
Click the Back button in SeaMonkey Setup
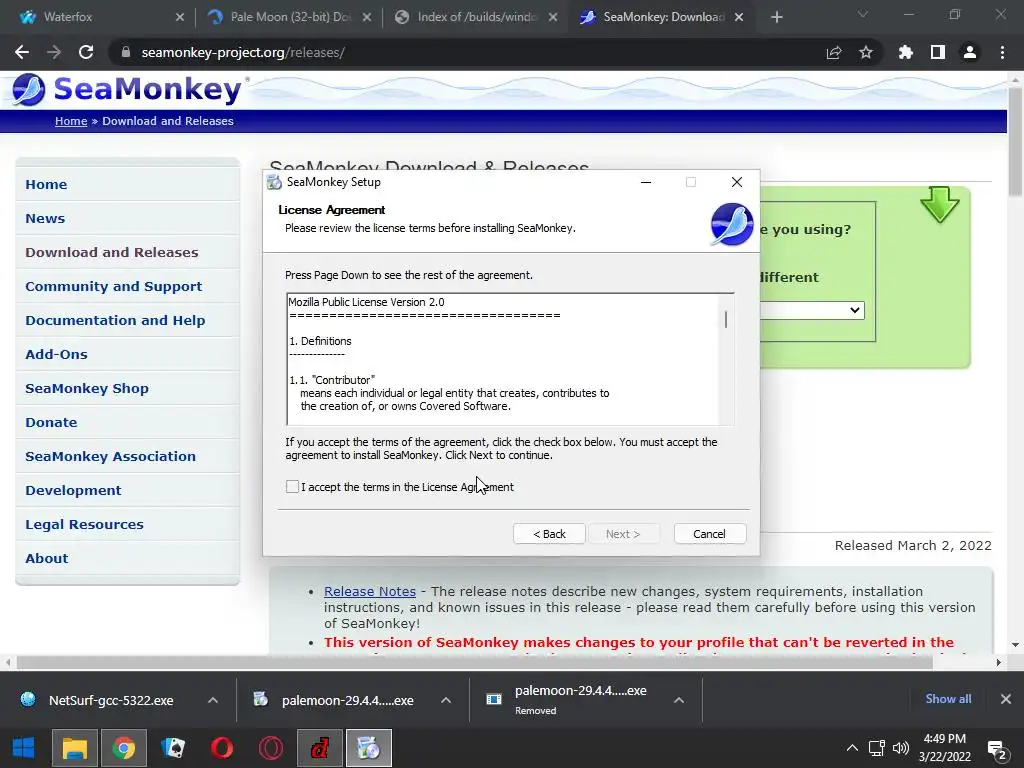[x=549, y=534]
